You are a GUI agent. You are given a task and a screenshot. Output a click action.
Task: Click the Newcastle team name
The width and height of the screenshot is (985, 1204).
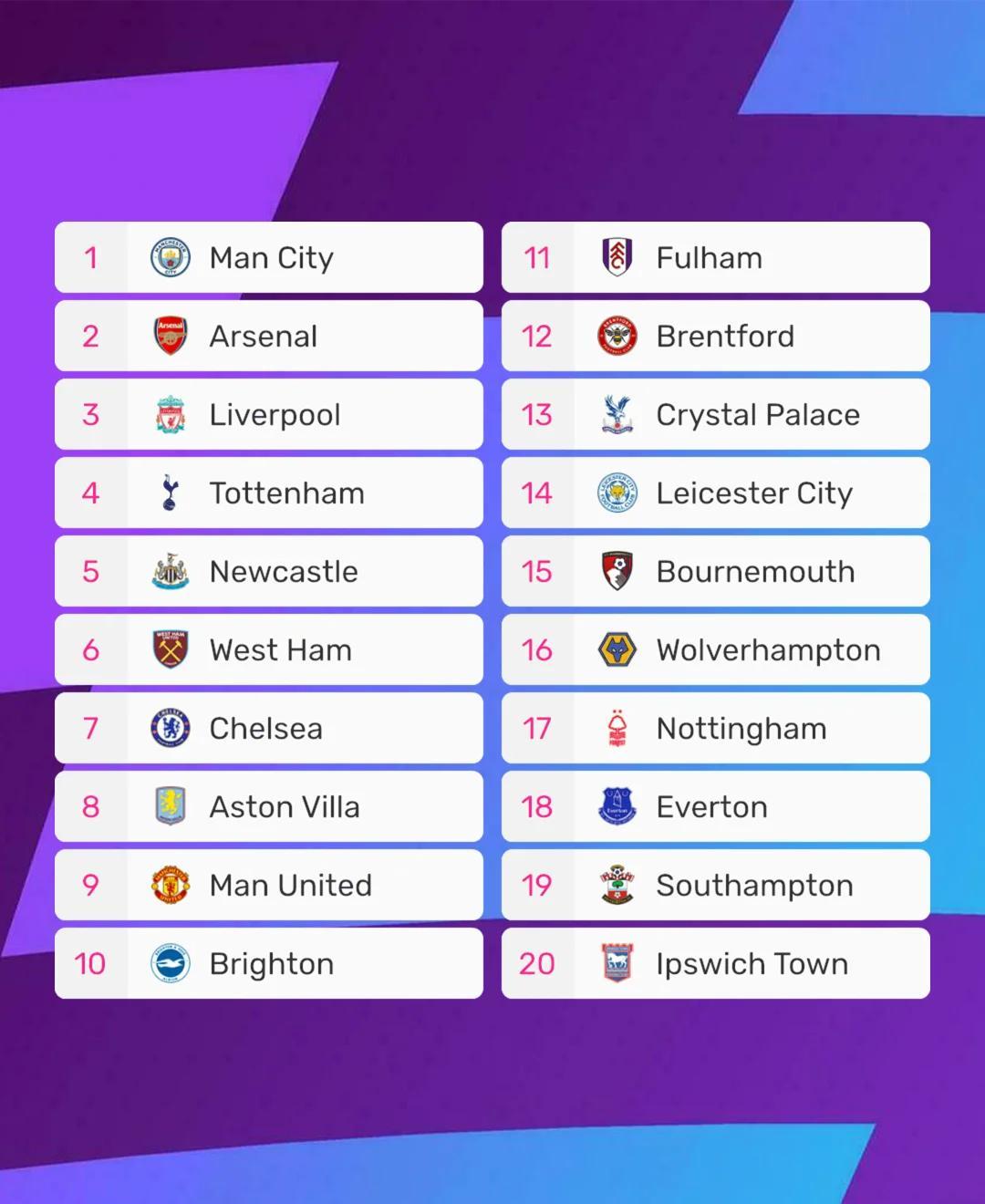point(284,572)
